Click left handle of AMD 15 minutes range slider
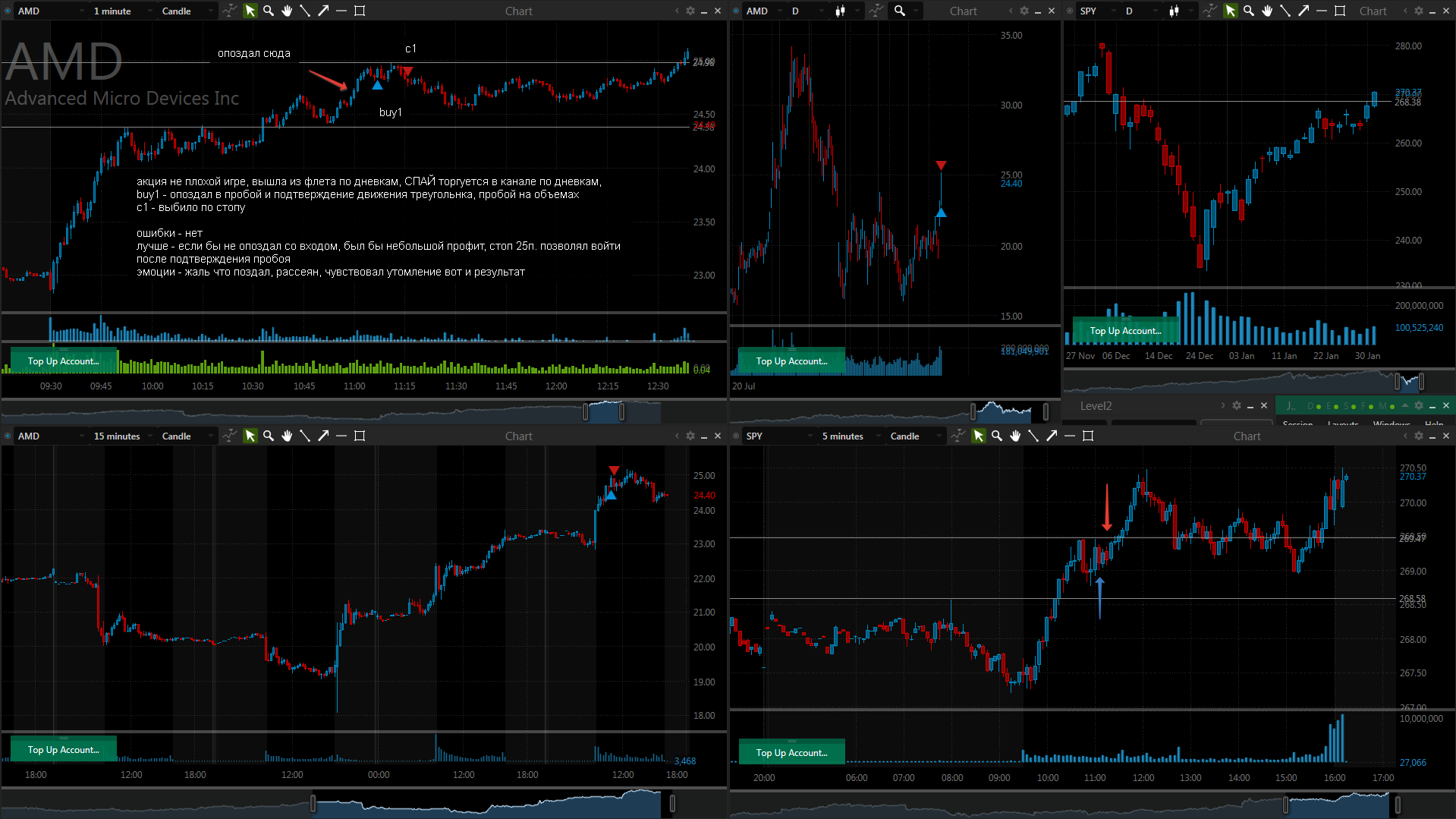 tap(313, 804)
